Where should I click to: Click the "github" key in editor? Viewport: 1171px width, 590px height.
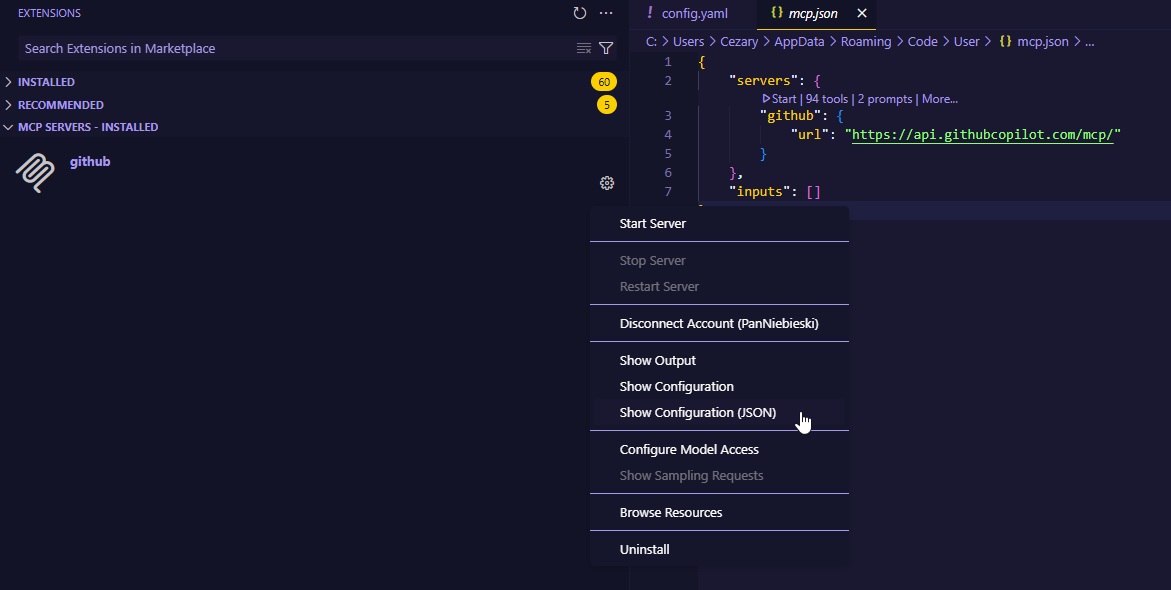click(791, 116)
